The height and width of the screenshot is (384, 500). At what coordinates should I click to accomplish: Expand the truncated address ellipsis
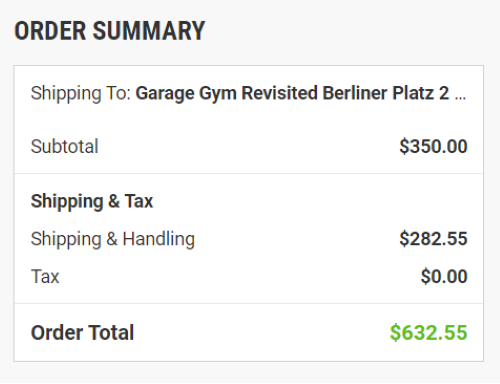[460, 97]
